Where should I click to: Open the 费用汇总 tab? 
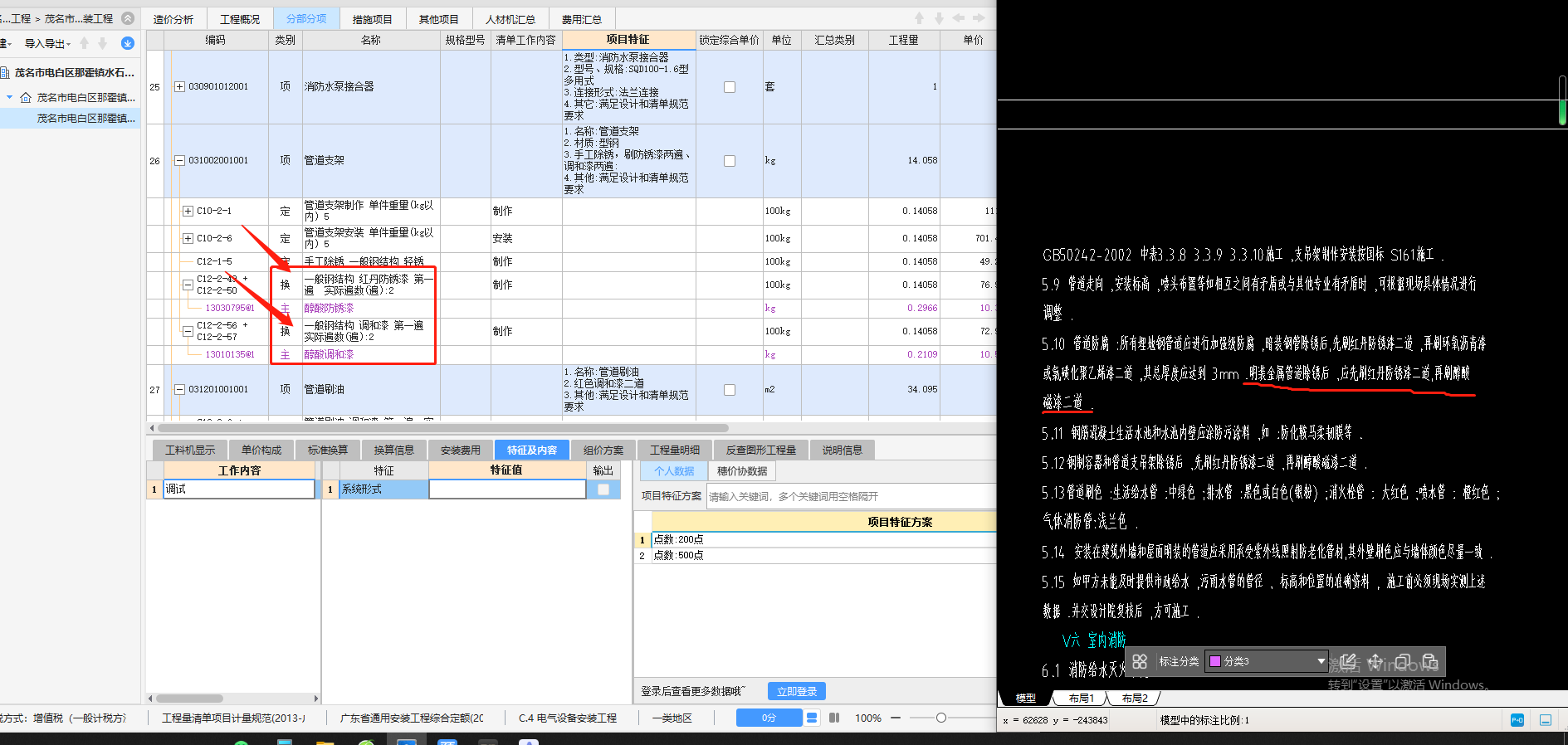pyautogui.click(x=582, y=19)
